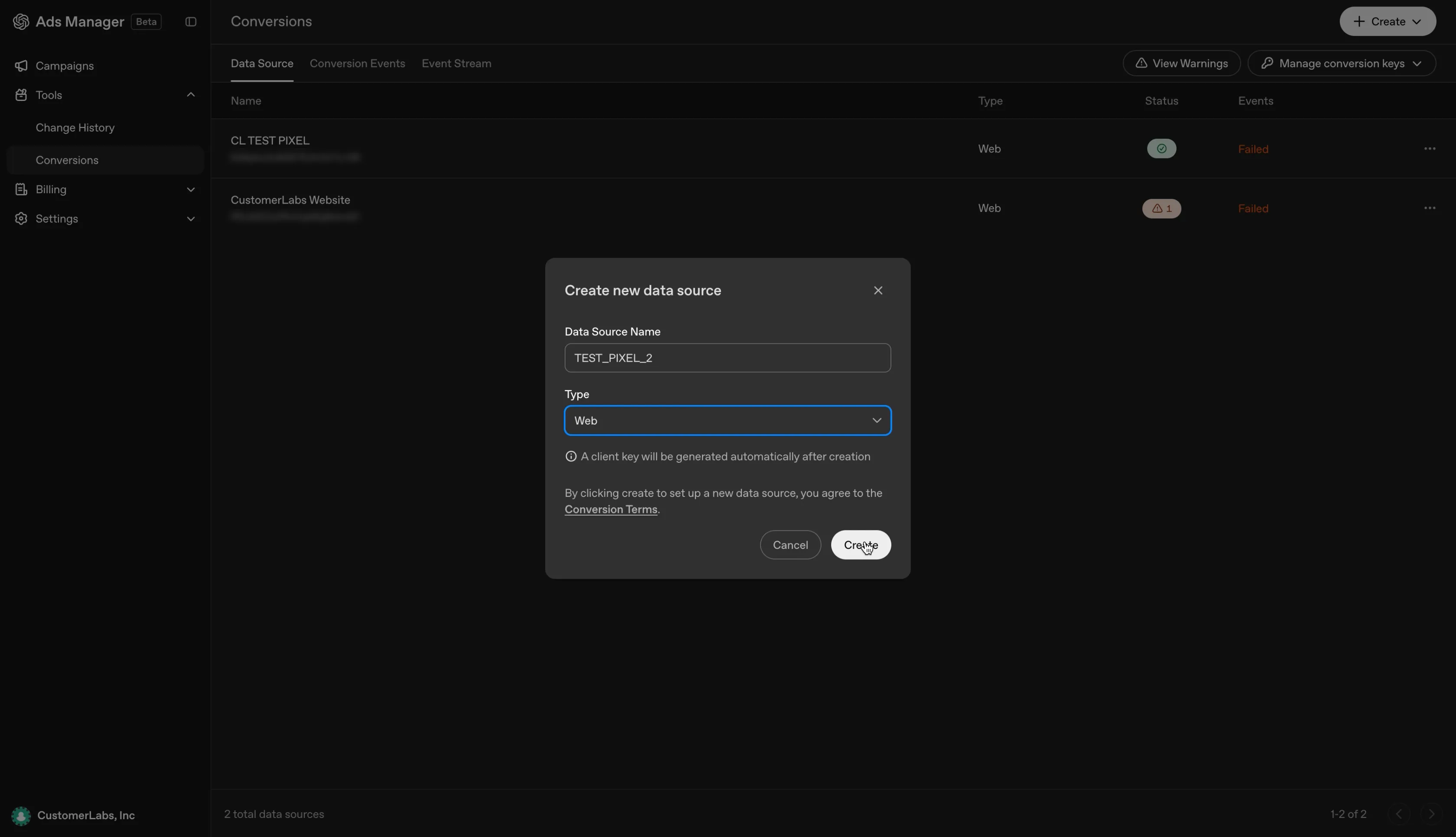Switch to the Data Source tab
This screenshot has height=837, width=1456.
click(262, 63)
